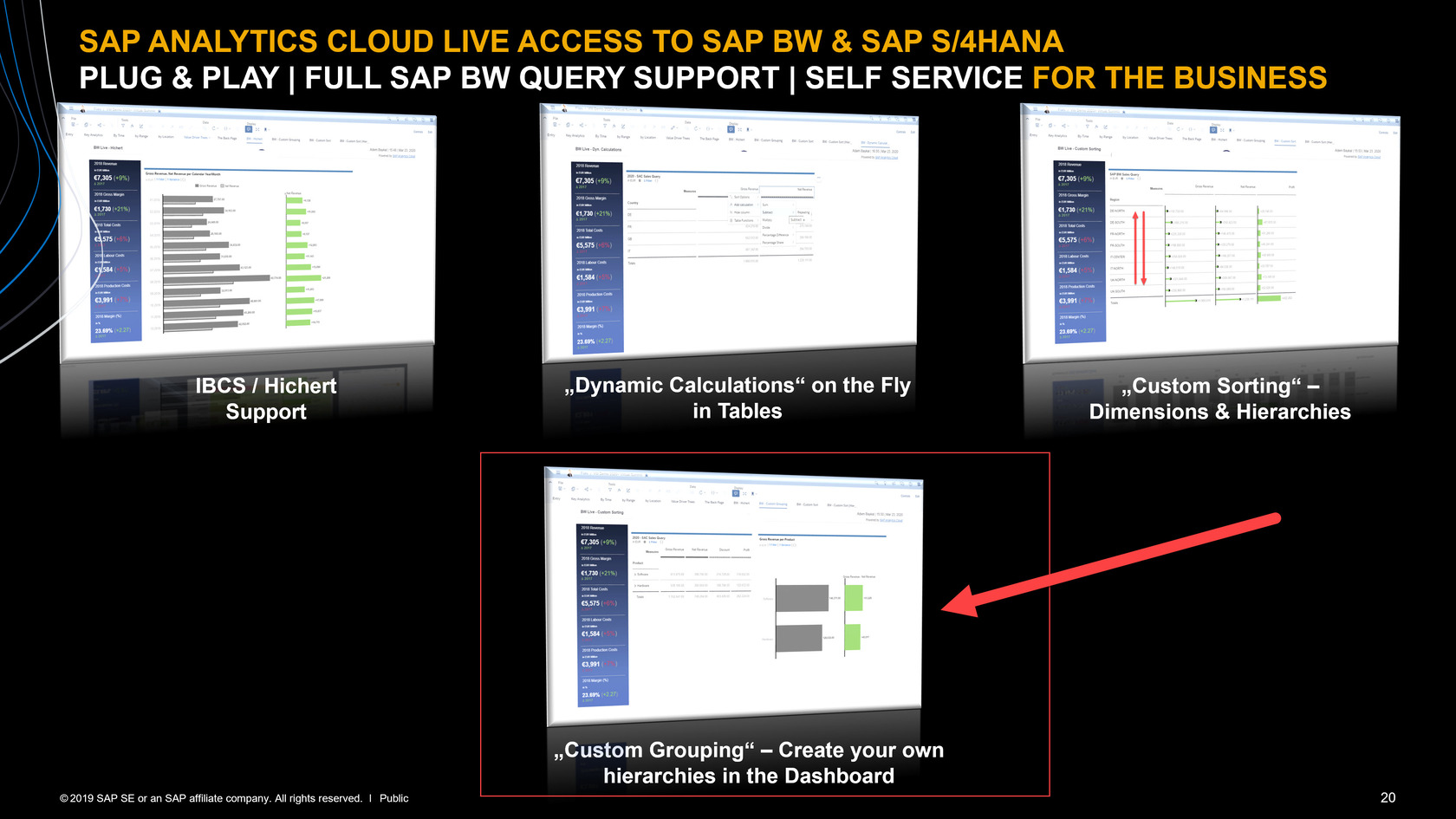
Task: Click the 'Public' label in the footer
Action: tap(393, 798)
